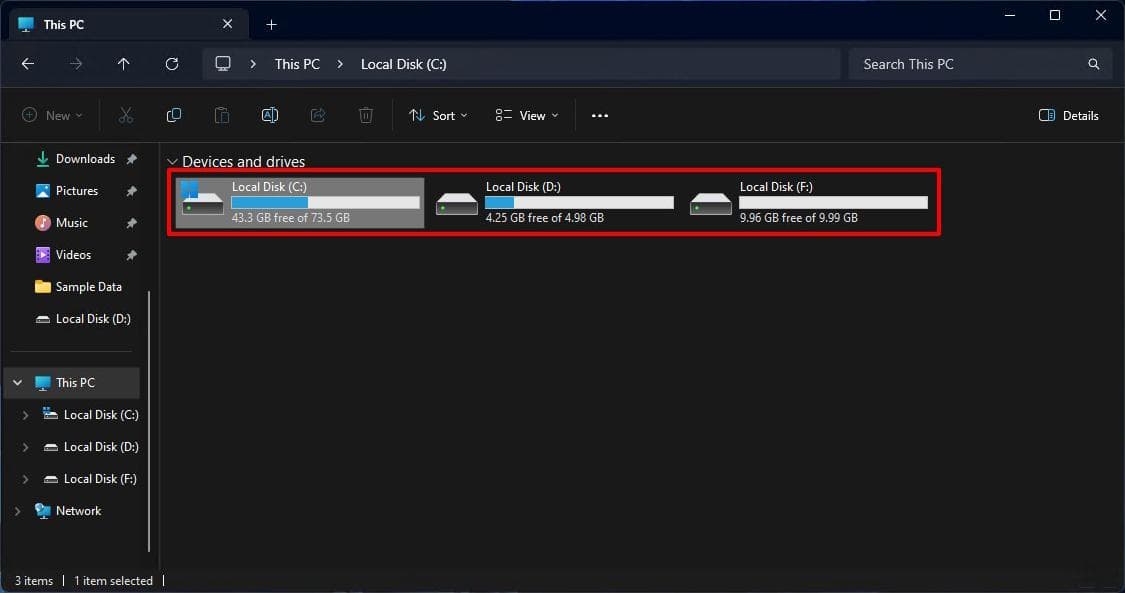Viewport: 1125px width, 593px height.
Task: Unpin Pictures using its pin icon
Action: pyautogui.click(x=131, y=191)
